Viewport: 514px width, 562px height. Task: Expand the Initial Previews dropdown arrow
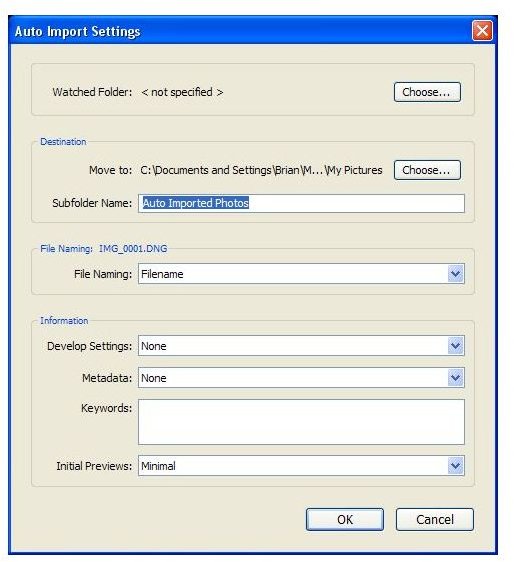tap(456, 466)
